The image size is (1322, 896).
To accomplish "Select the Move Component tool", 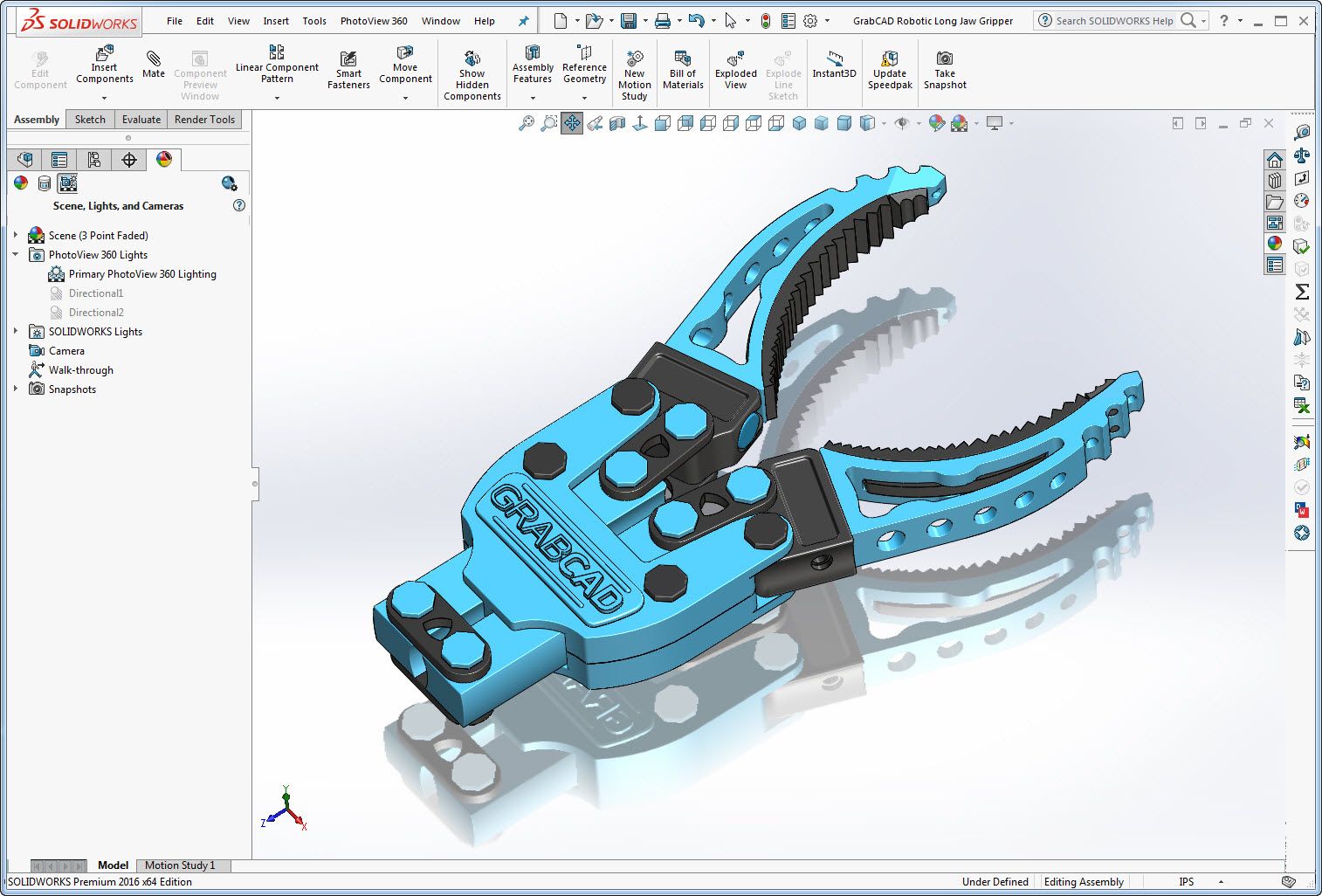I will pos(405,65).
